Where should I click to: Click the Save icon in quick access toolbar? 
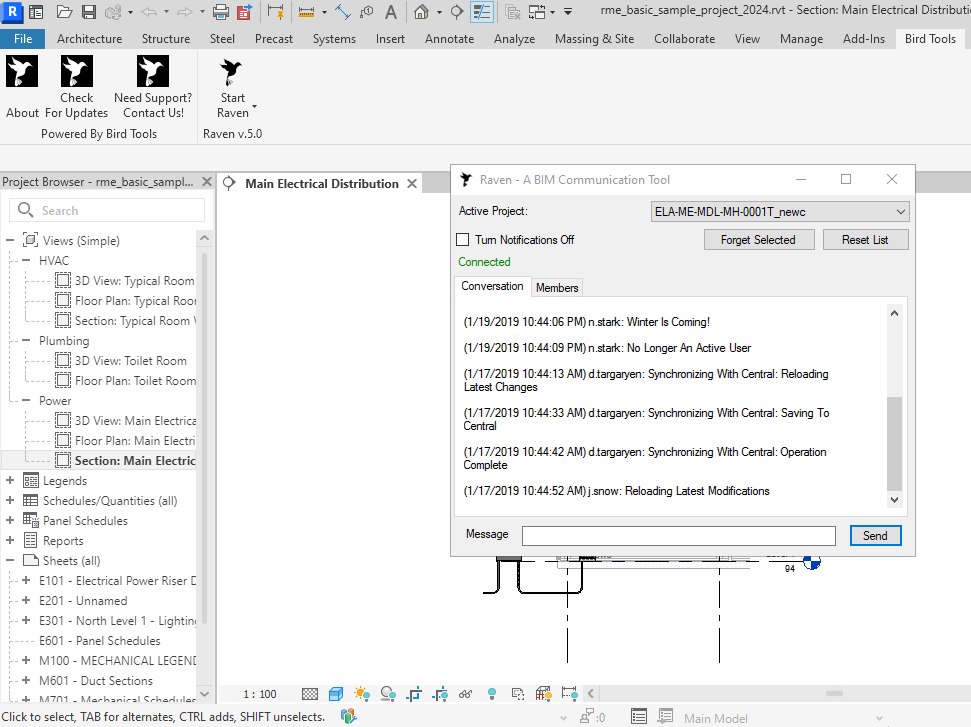coord(88,12)
